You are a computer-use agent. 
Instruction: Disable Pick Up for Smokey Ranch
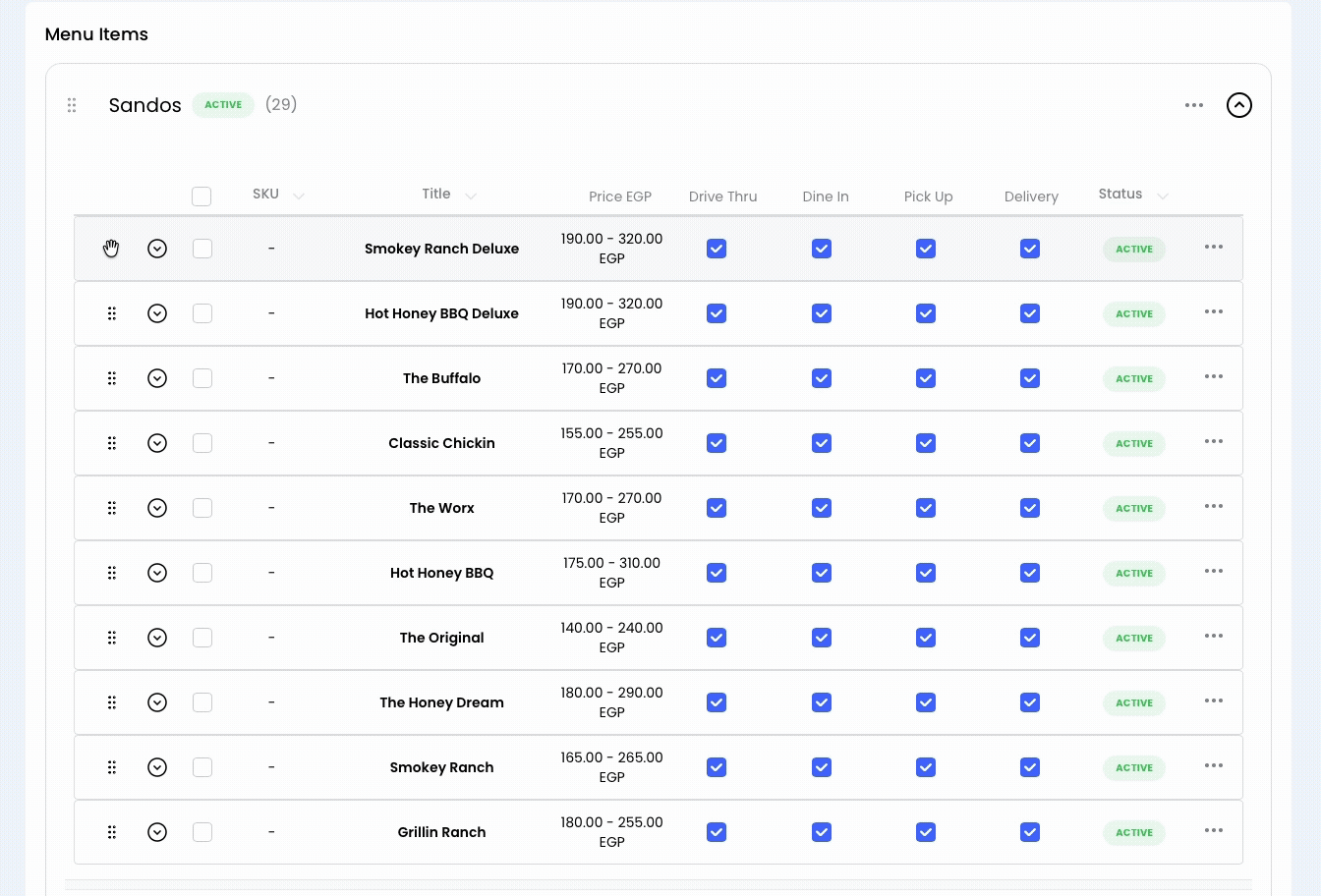926,767
